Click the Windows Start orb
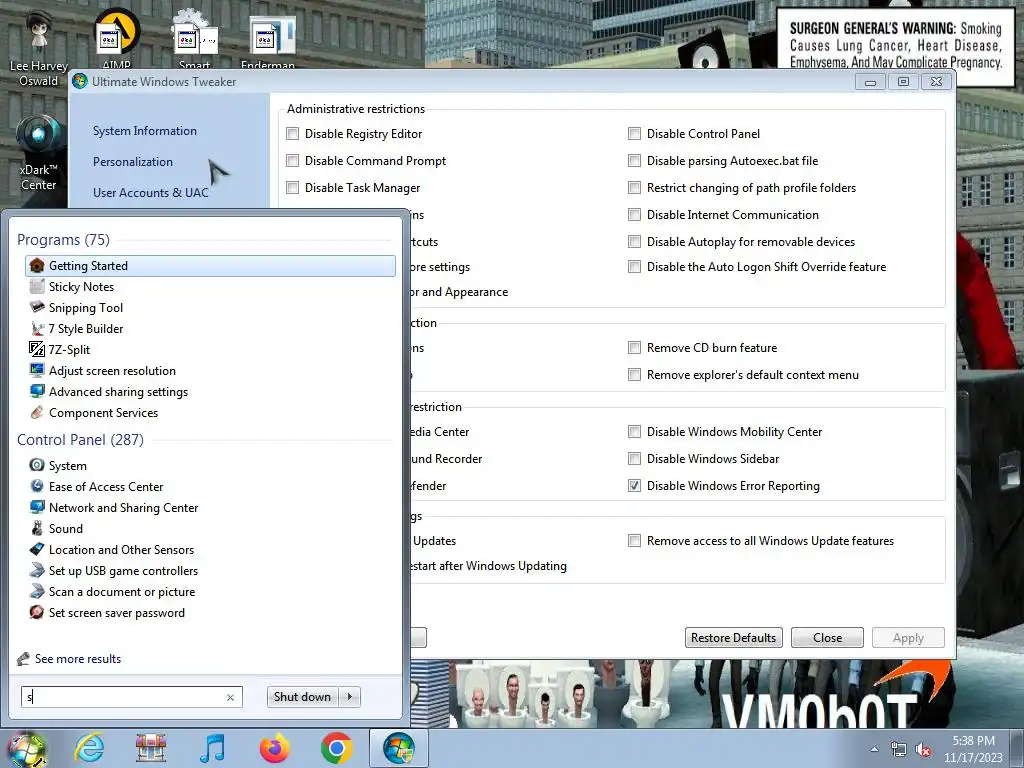1024x768 pixels. coord(27,748)
